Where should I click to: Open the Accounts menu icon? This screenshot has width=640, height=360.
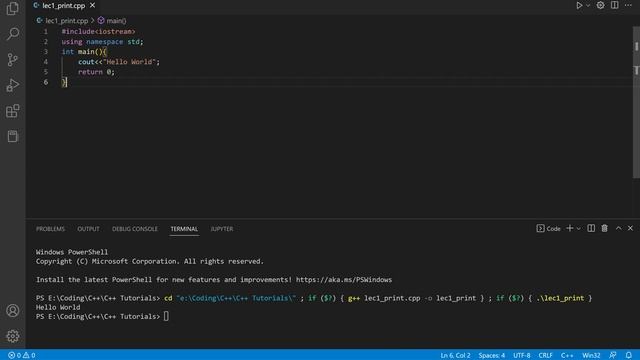[13, 311]
